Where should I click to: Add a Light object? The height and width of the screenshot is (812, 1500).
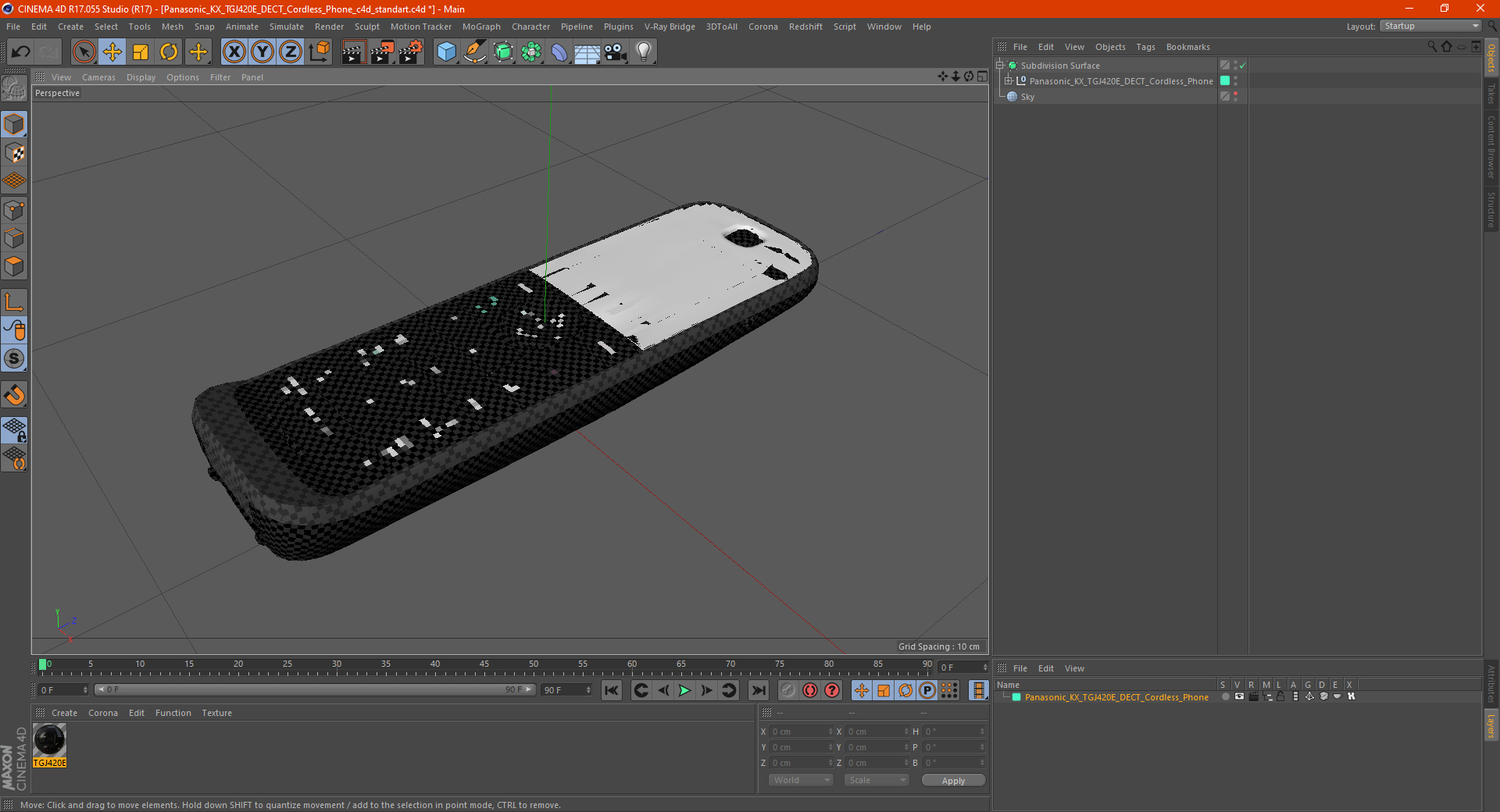643,52
